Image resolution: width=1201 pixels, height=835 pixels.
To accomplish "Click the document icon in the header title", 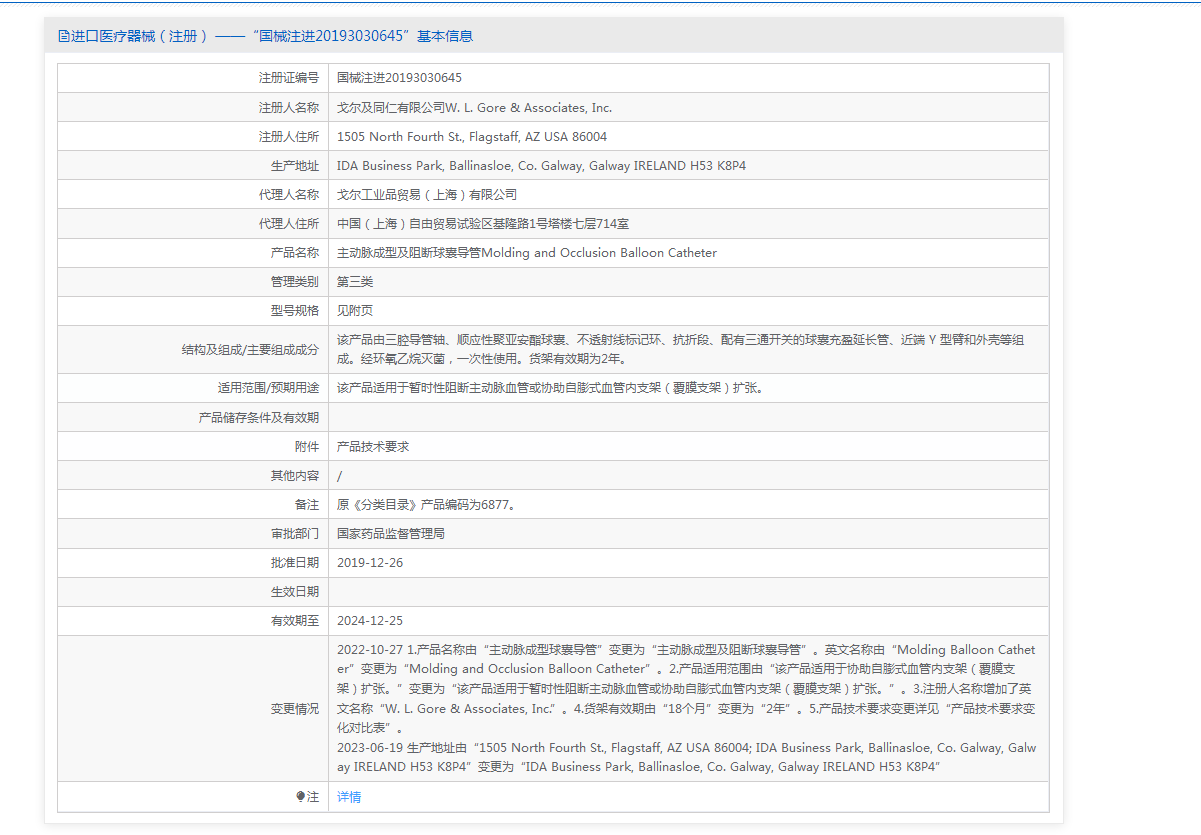I will tap(64, 36).
